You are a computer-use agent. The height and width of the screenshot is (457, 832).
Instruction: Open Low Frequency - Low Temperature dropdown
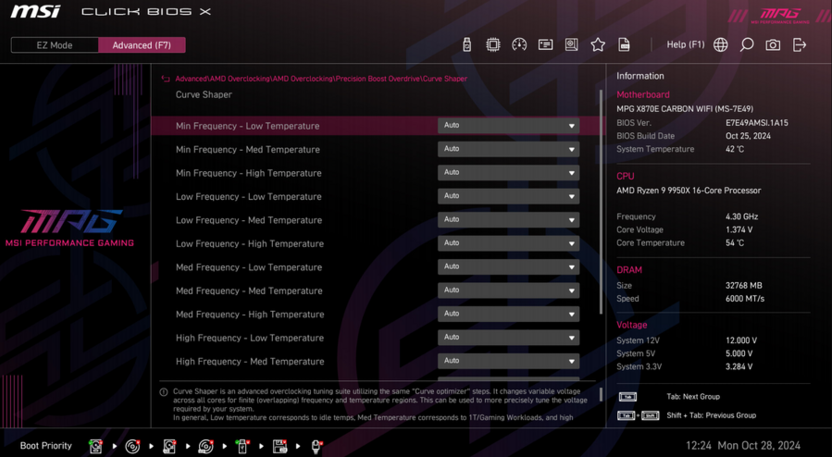(508, 196)
